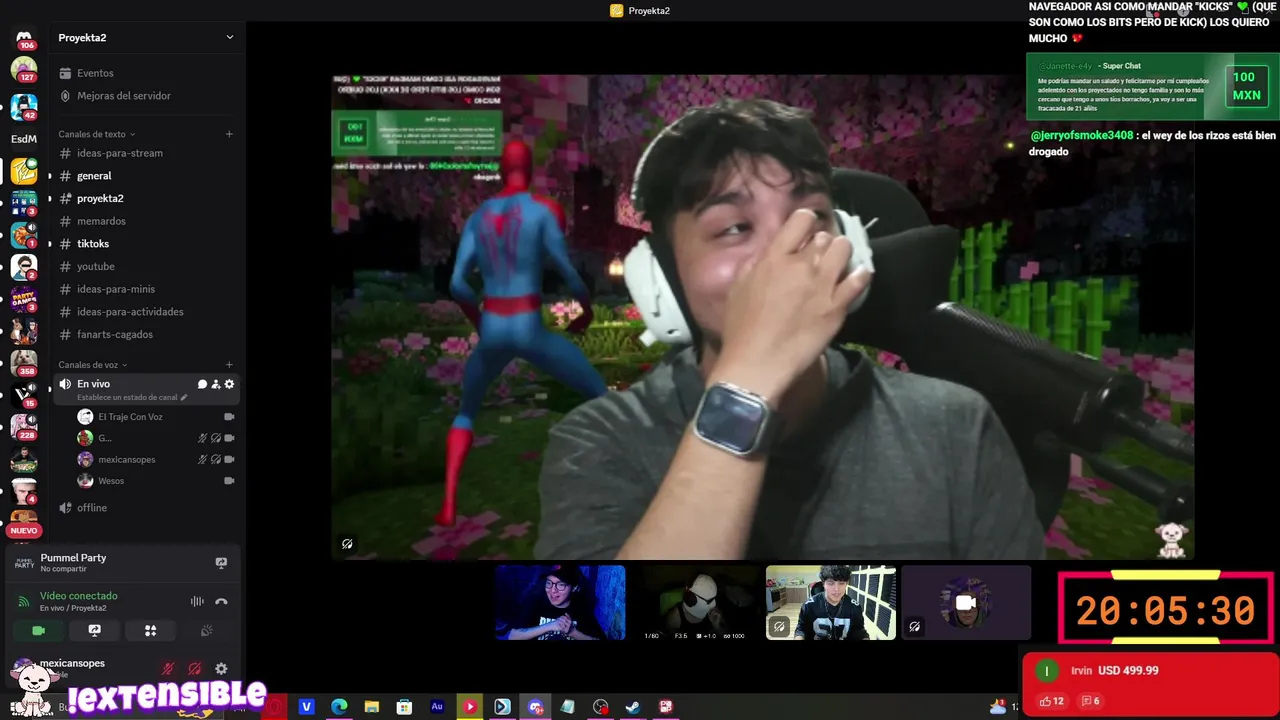
Task: Select camera-off participant tile
Action: [x=966, y=602]
